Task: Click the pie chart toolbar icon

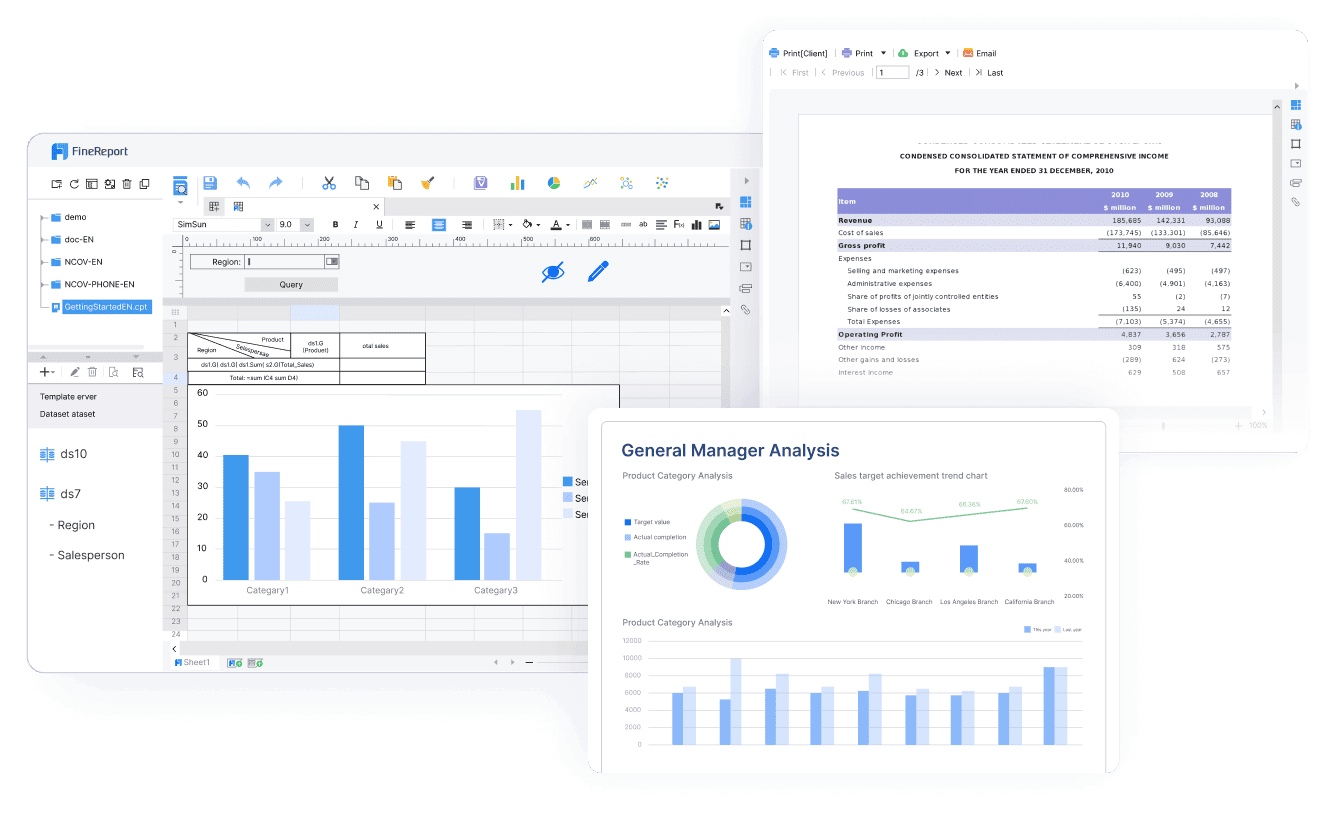Action: [553, 183]
